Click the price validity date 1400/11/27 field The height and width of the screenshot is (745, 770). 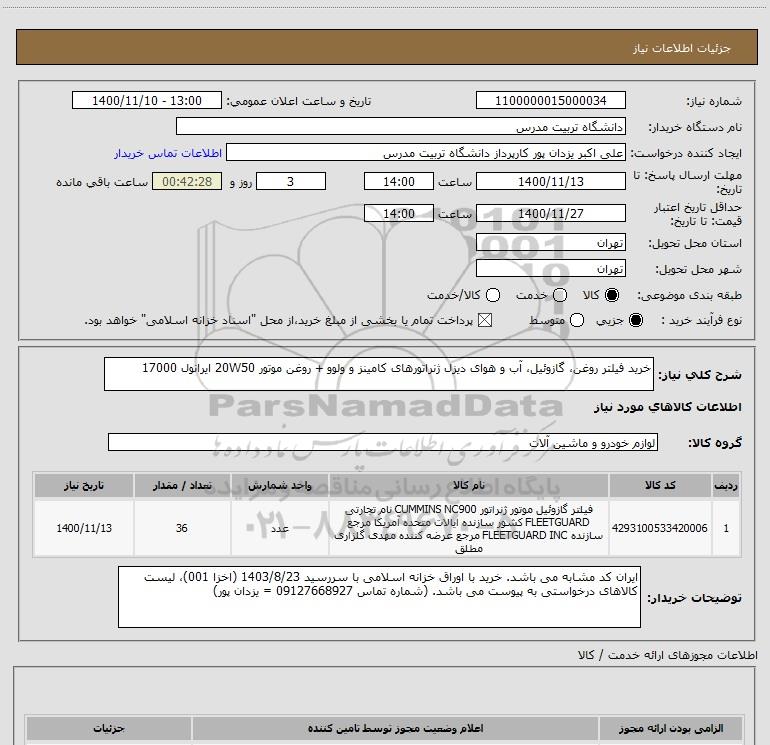tap(550, 213)
